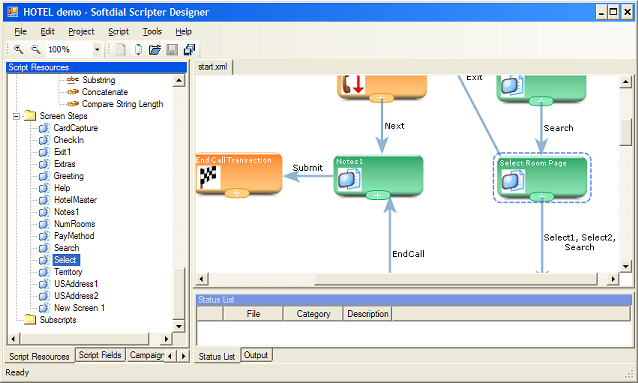Click the Save All toolbar icon

tap(190, 50)
